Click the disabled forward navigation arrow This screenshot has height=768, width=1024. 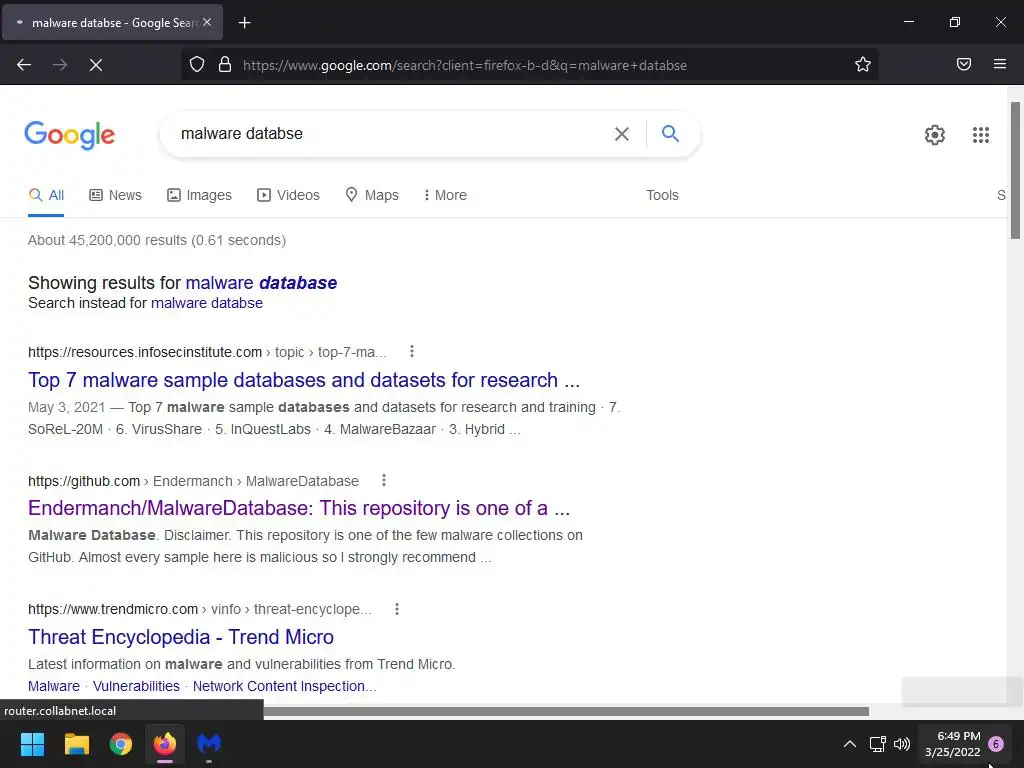pyautogui.click(x=60, y=65)
